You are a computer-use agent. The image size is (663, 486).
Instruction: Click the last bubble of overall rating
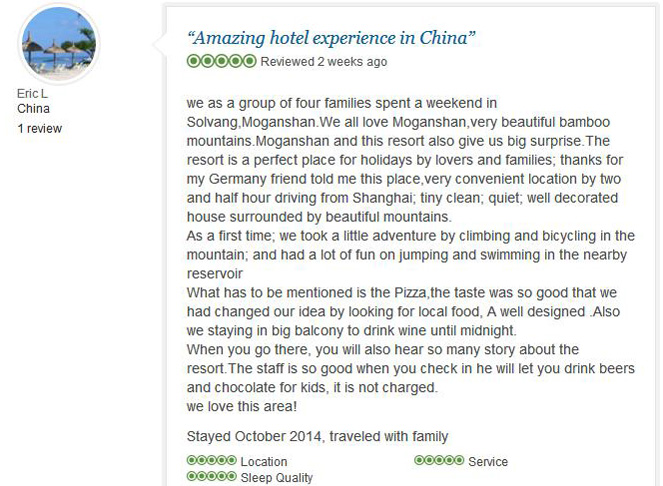(249, 61)
